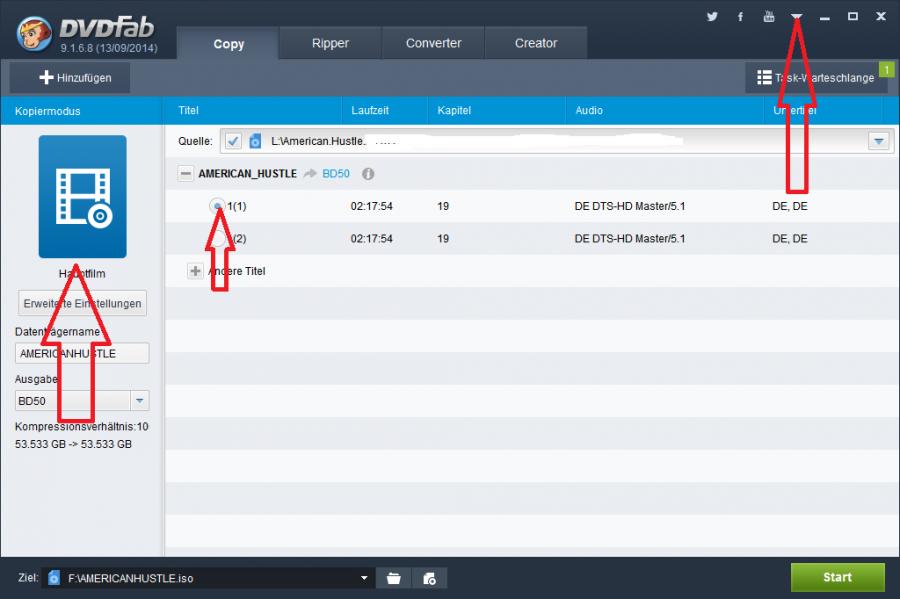Open the DVDFab Twitter link icon
Viewport: 900px width, 599px height.
(712, 17)
